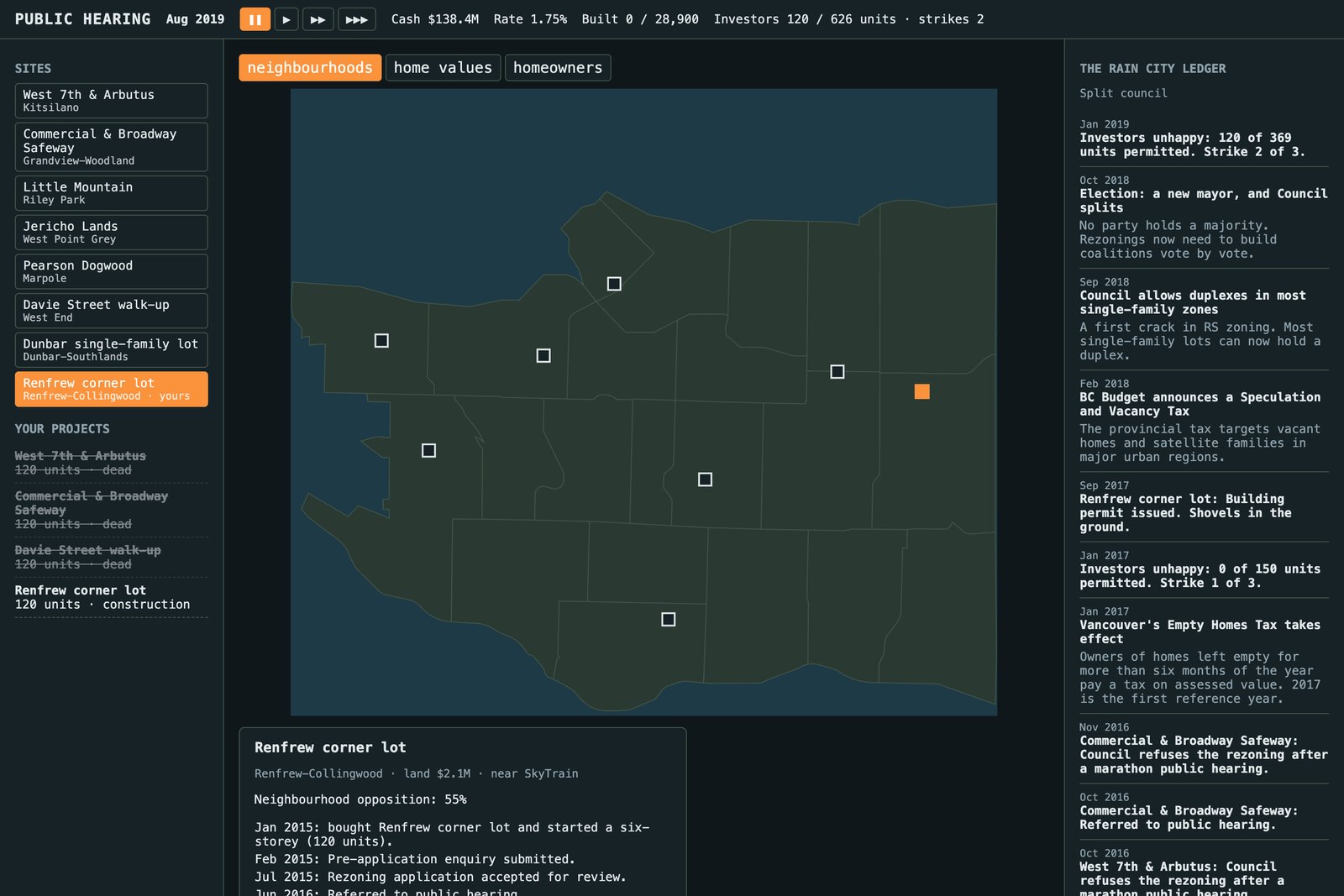Viewport: 1344px width, 896px height.
Task: Click the Marpole site marker on map
Action: (668, 620)
